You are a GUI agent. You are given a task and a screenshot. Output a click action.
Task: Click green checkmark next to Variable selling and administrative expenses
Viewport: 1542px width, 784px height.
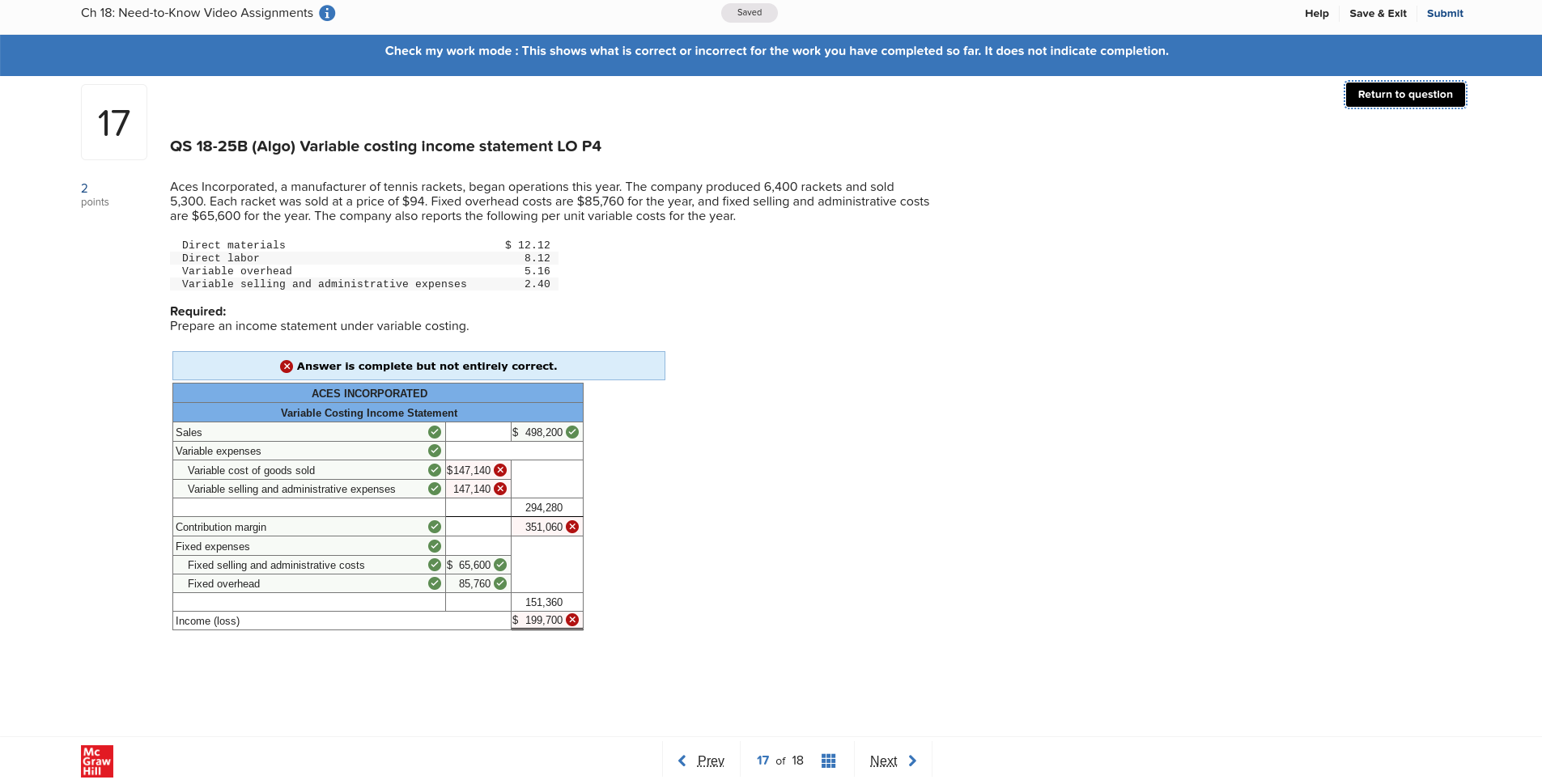pyautogui.click(x=435, y=489)
